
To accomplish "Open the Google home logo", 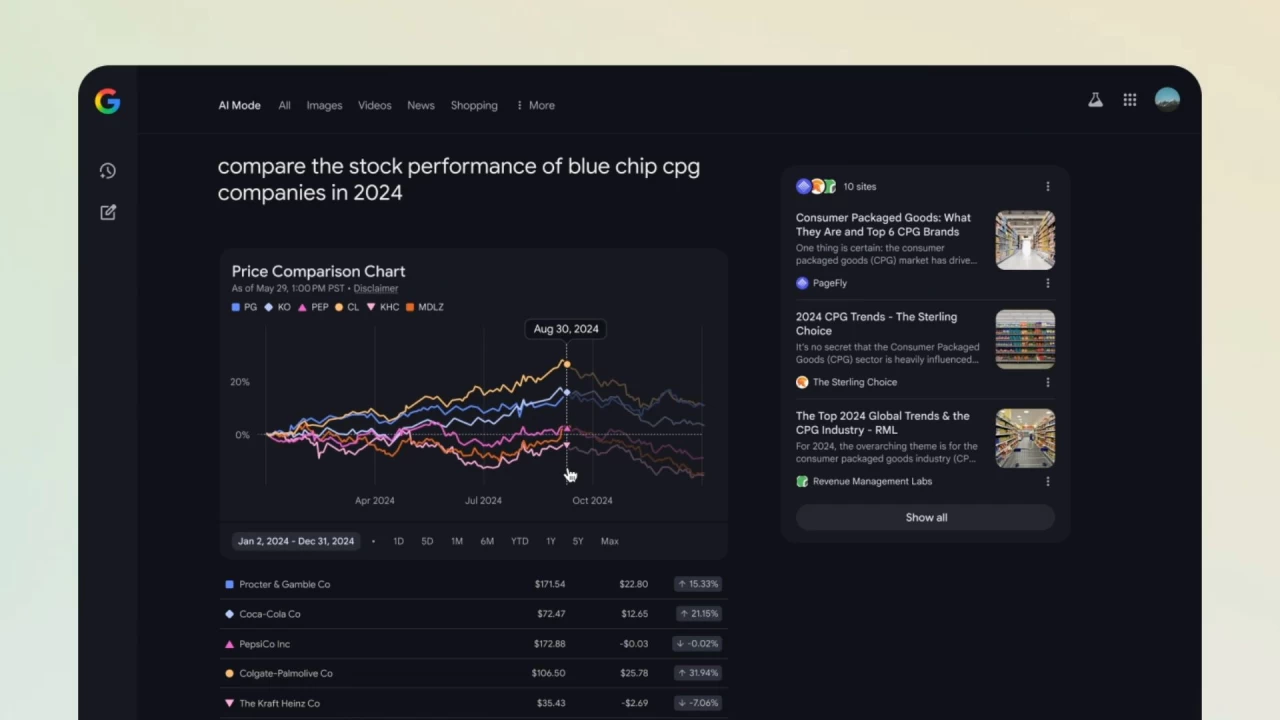I will click(108, 101).
